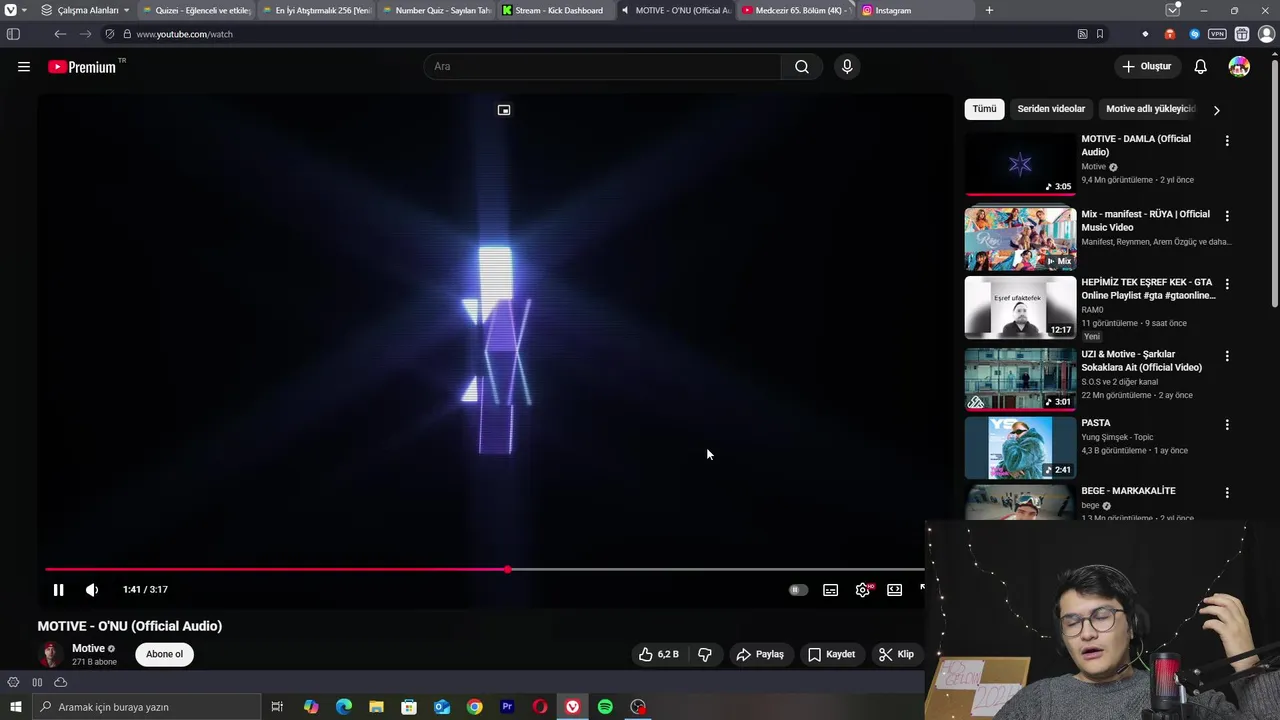
Task: Switch to the Medcezir 65. Bölüm tab
Action: point(795,11)
